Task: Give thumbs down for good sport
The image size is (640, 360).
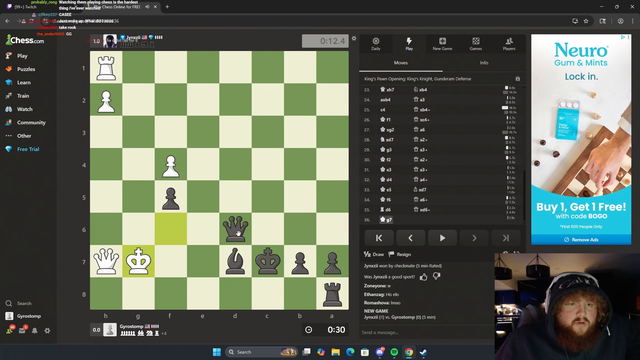Action: coord(437,276)
